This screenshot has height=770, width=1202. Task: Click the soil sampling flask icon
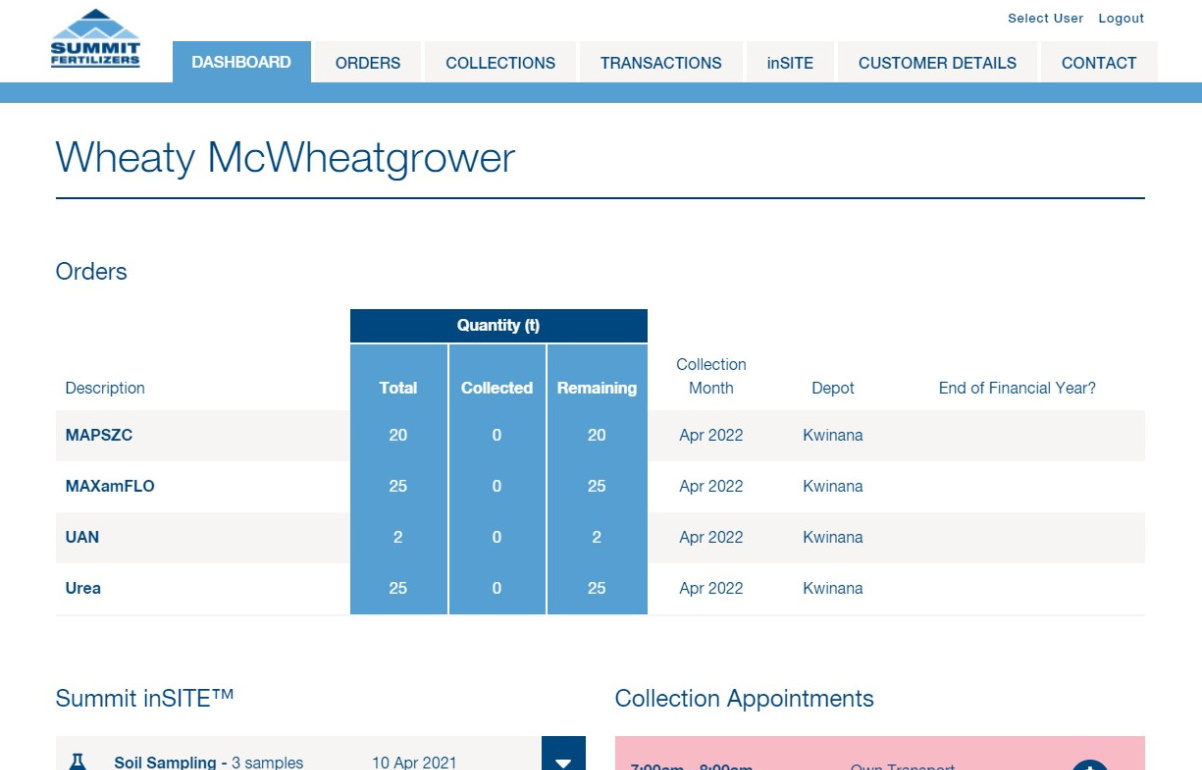(77, 761)
